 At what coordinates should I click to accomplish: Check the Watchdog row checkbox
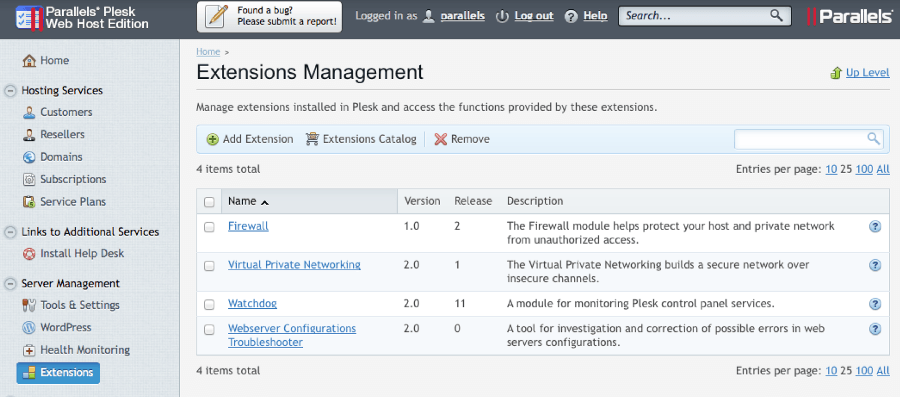pyautogui.click(x=210, y=305)
